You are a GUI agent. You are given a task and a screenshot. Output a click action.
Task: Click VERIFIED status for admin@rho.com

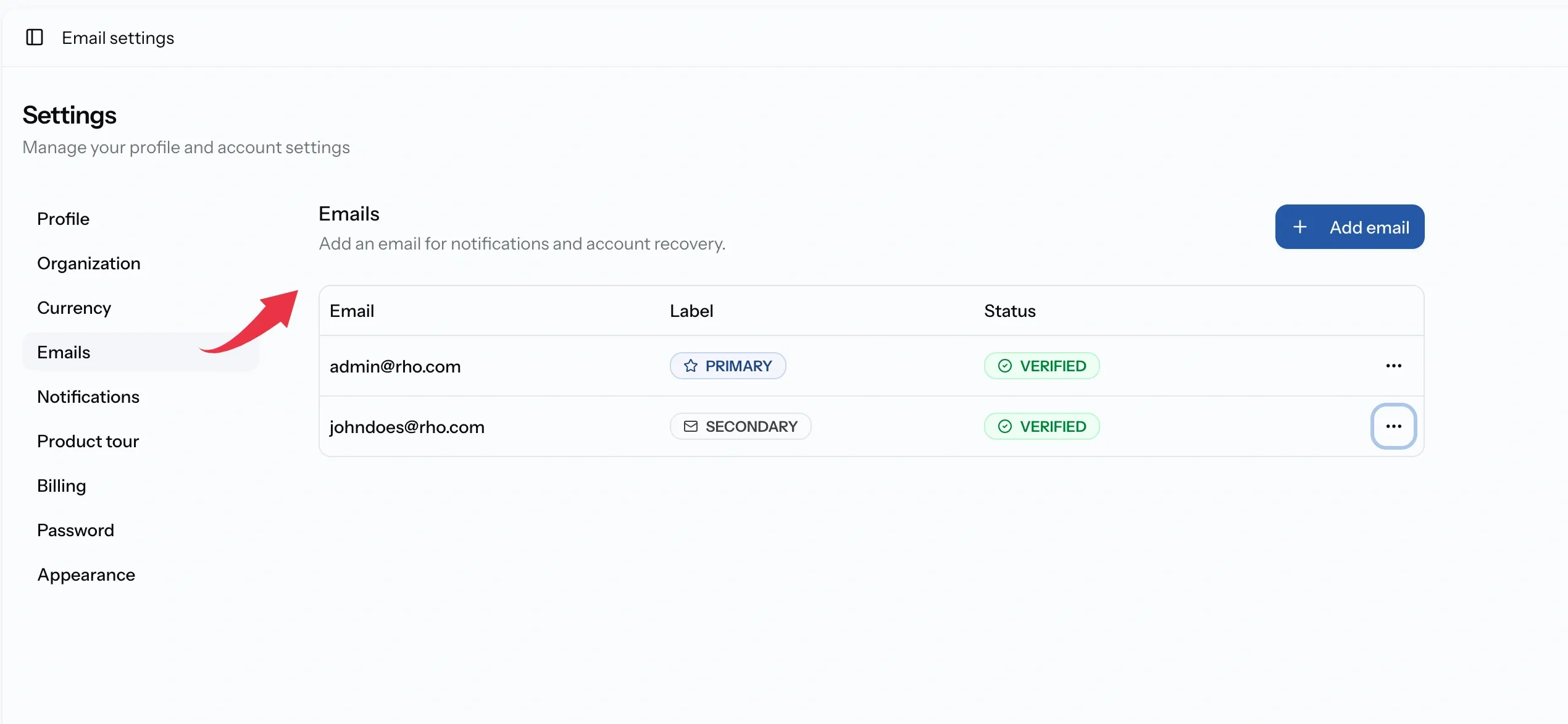tap(1041, 366)
